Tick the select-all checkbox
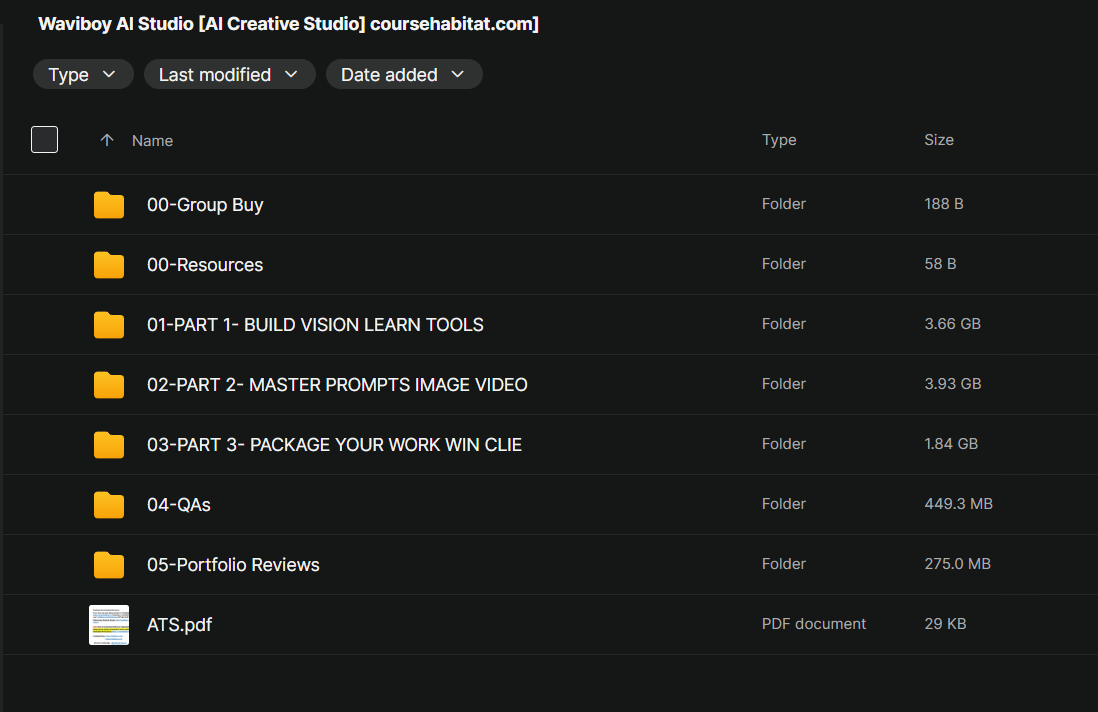This screenshot has height=712, width=1098. click(45, 140)
